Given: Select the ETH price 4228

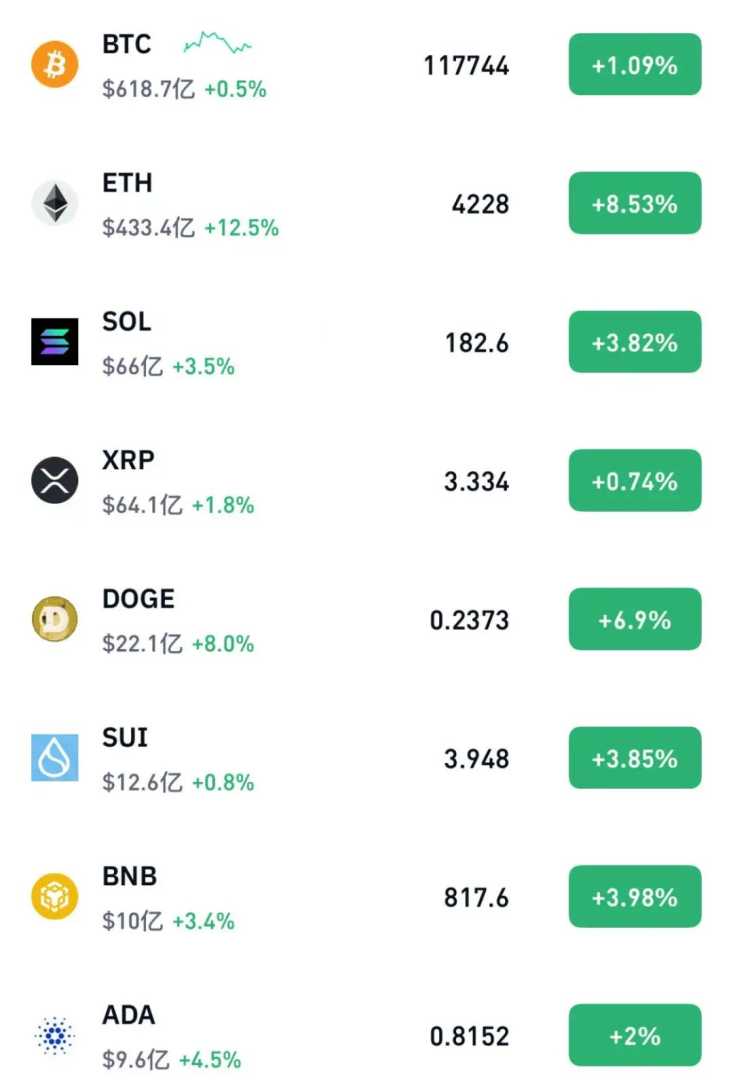Looking at the screenshot, I should pyautogui.click(x=480, y=205).
